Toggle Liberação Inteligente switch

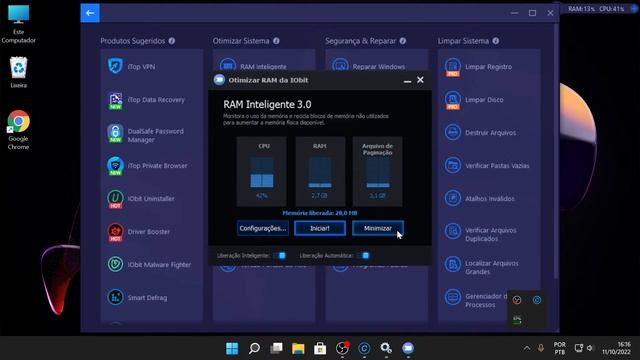[x=280, y=256]
